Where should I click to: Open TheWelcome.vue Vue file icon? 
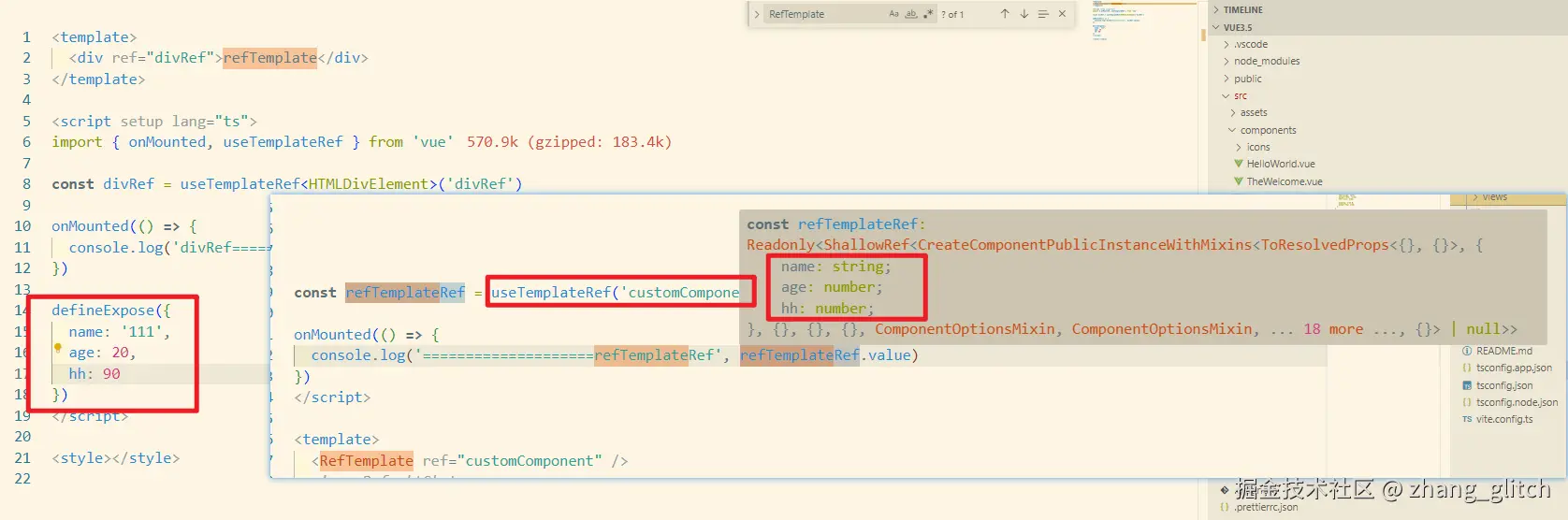tap(1239, 181)
